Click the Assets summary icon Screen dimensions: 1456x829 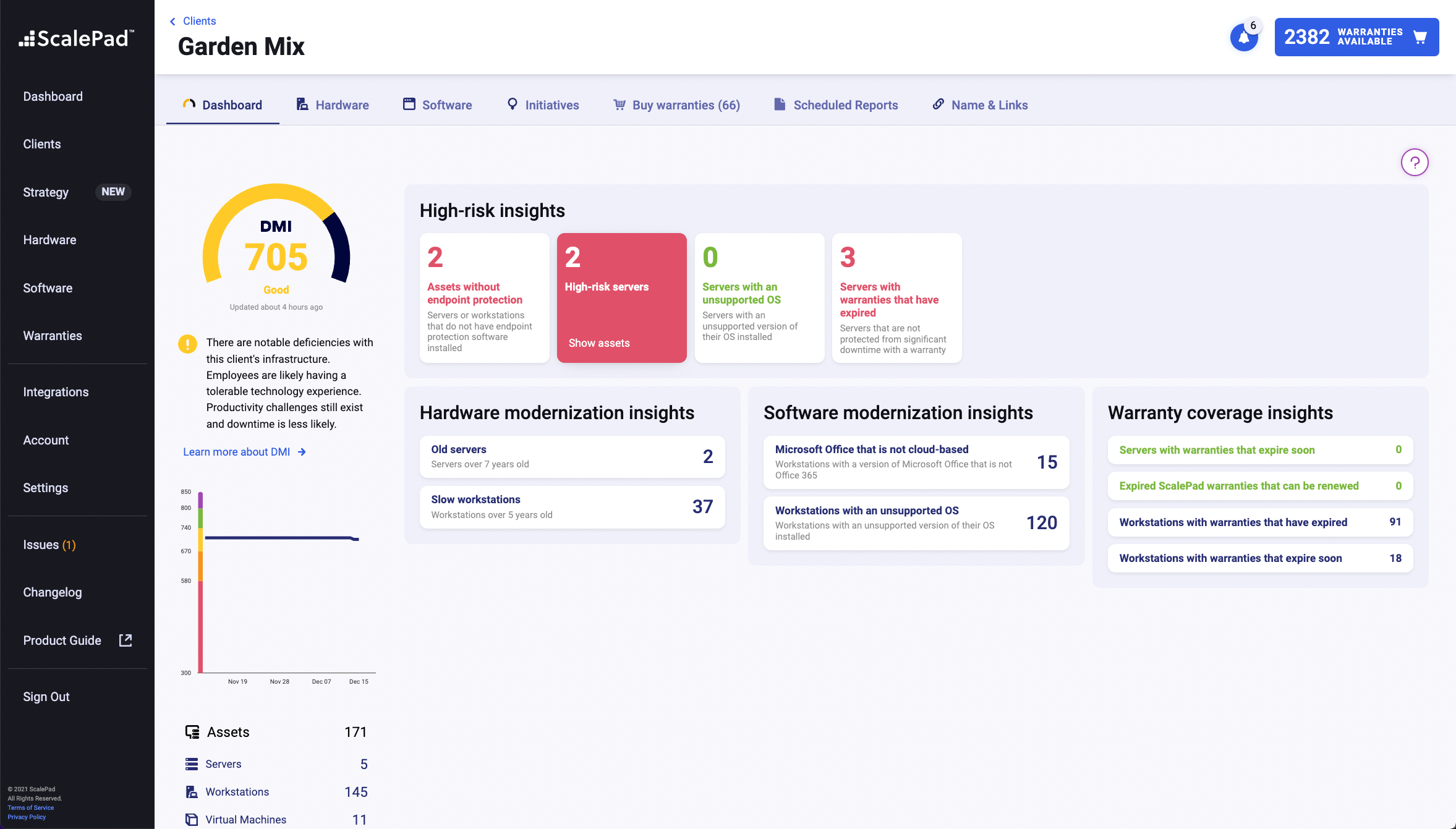pos(192,732)
